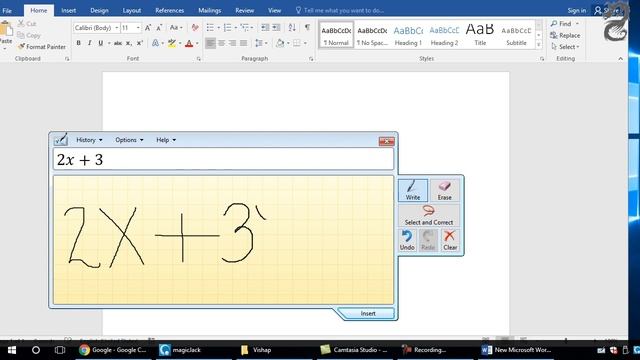The height and width of the screenshot is (360, 640).
Task: Click Paste icon
Action: tap(6, 29)
